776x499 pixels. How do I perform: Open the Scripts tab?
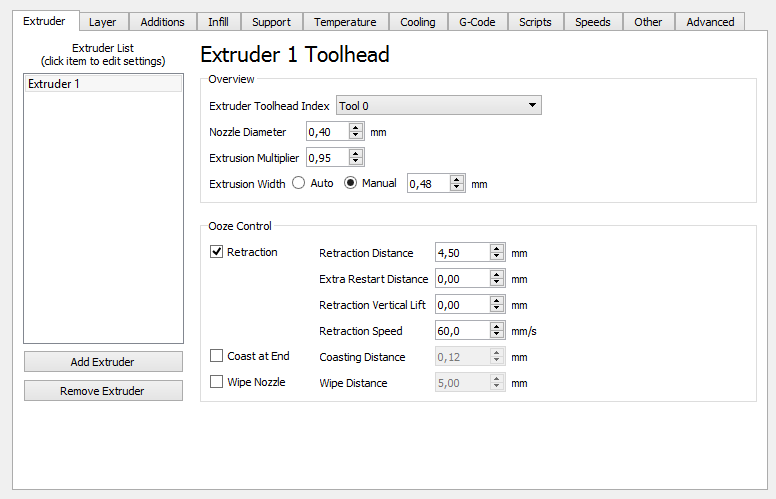click(x=535, y=22)
